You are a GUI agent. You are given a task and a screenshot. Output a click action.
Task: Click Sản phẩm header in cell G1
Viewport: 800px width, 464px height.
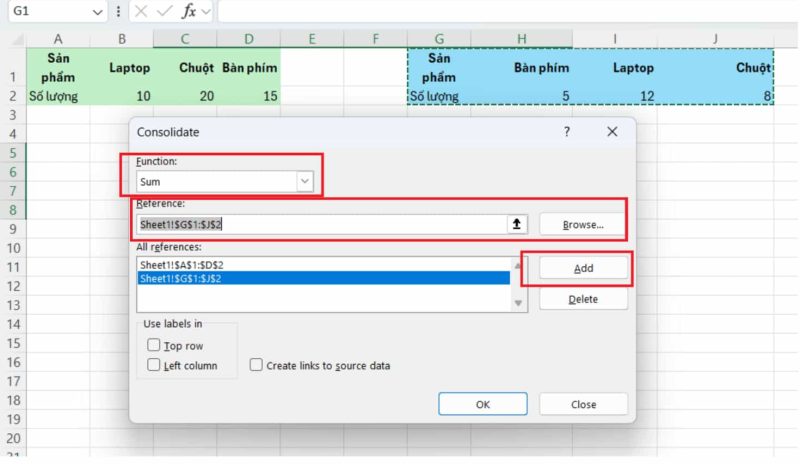click(439, 67)
